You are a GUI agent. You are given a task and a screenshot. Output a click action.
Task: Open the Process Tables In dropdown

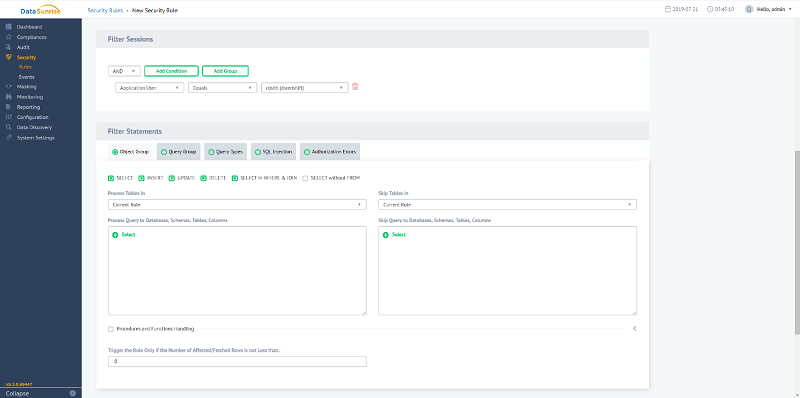(x=237, y=205)
